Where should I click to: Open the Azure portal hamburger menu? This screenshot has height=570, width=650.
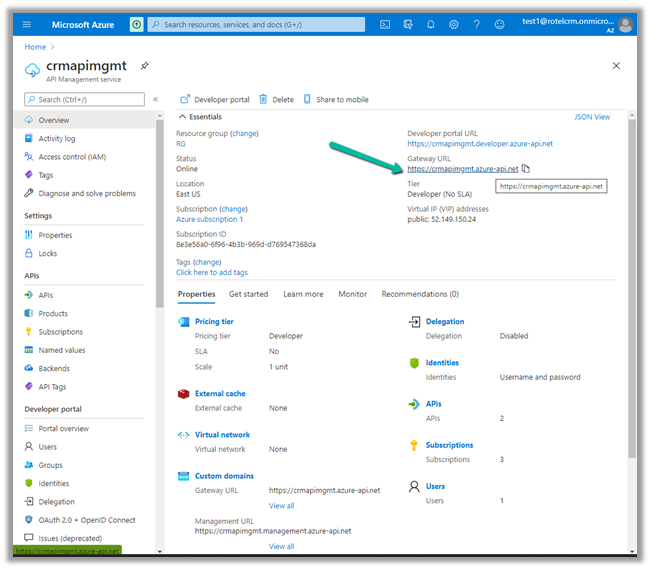(x=27, y=24)
